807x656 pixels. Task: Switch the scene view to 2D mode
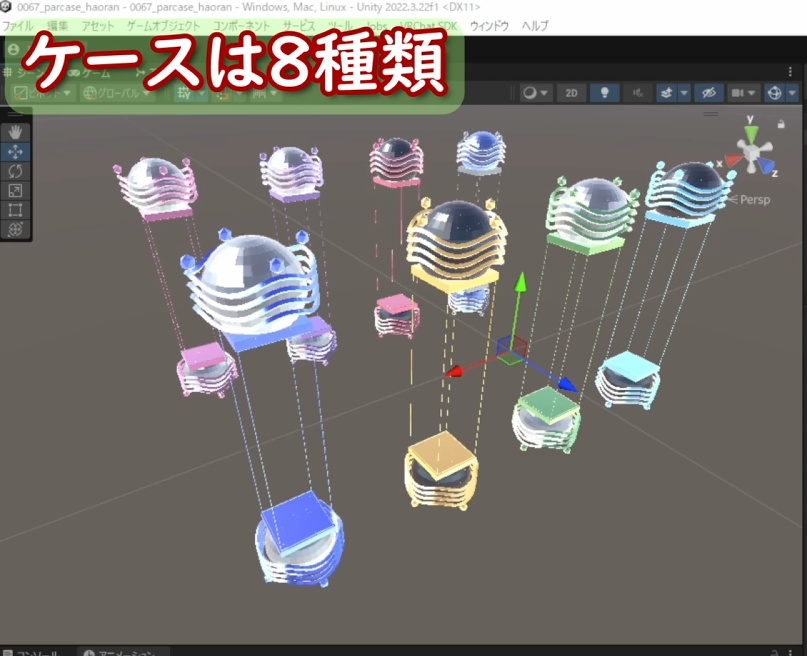click(x=570, y=91)
